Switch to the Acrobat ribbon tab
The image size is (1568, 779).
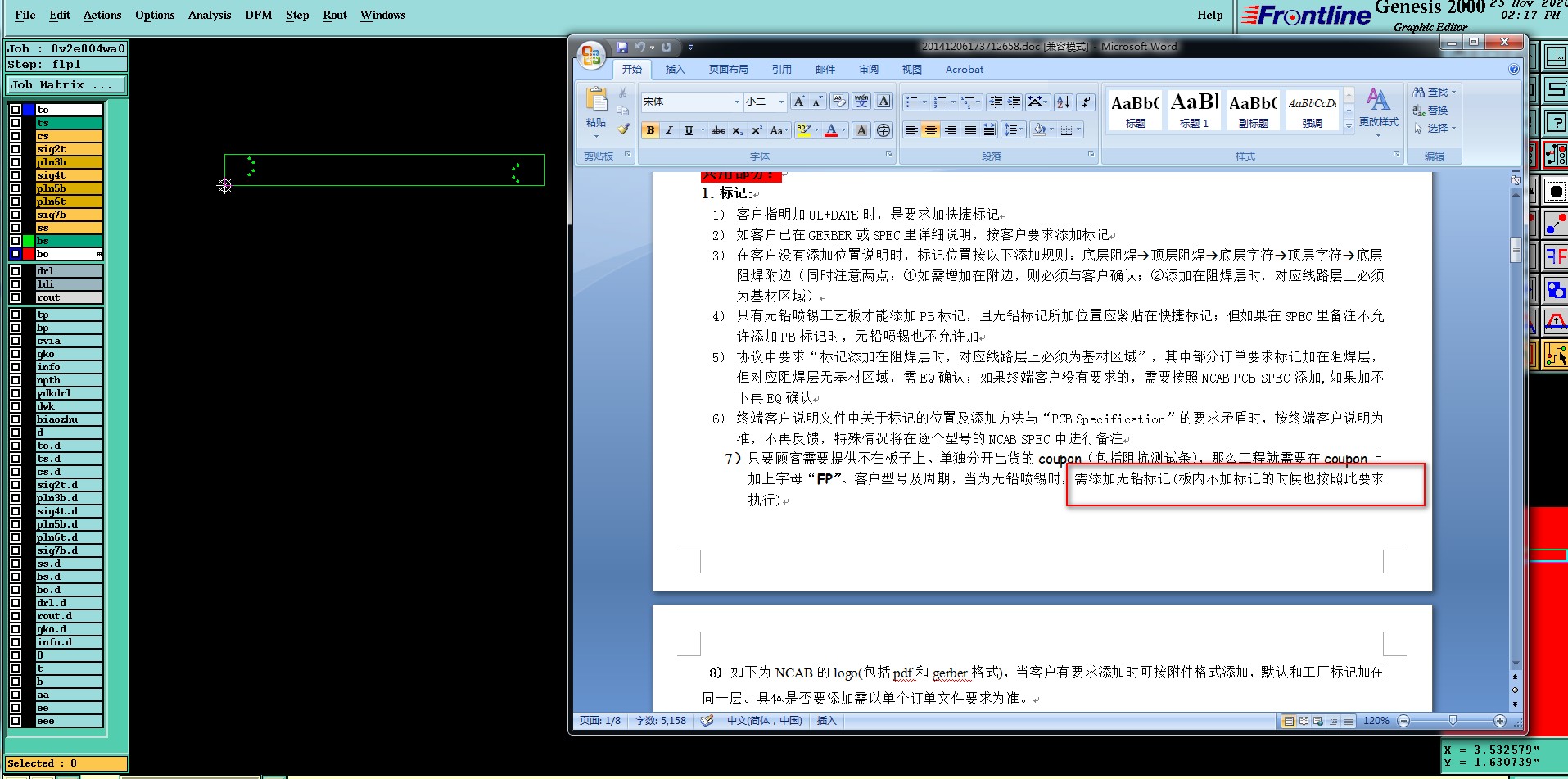coord(965,70)
